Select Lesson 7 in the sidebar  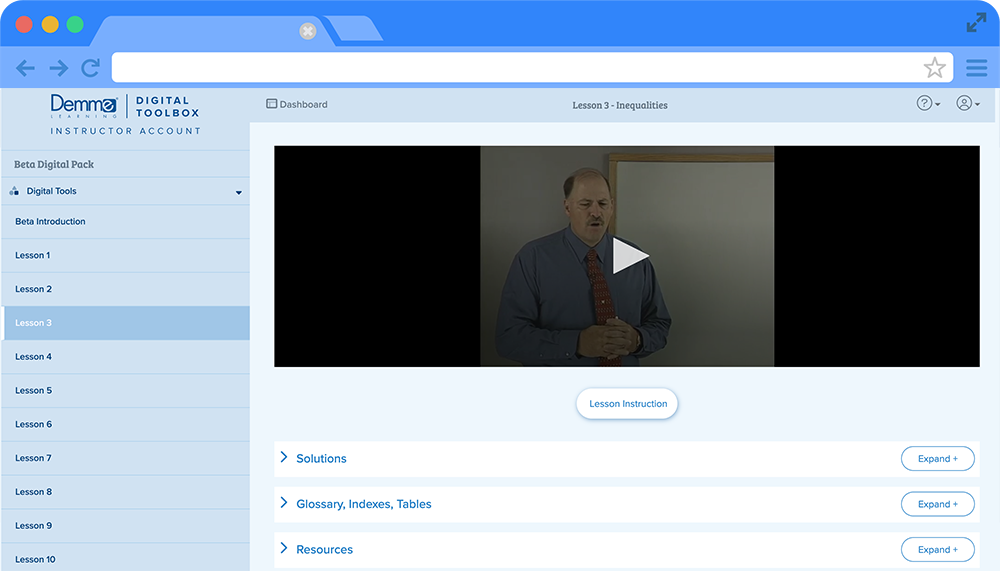click(34, 458)
